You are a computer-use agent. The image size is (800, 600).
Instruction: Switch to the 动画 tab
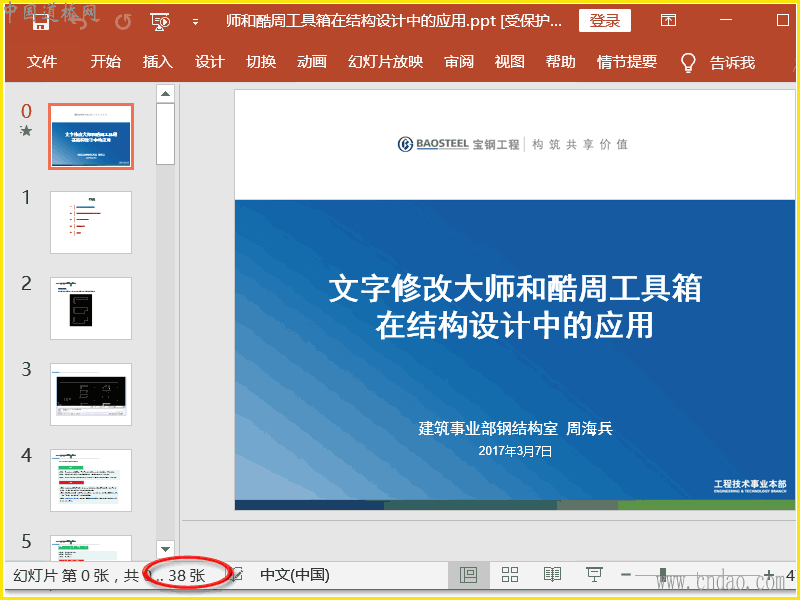(x=312, y=62)
